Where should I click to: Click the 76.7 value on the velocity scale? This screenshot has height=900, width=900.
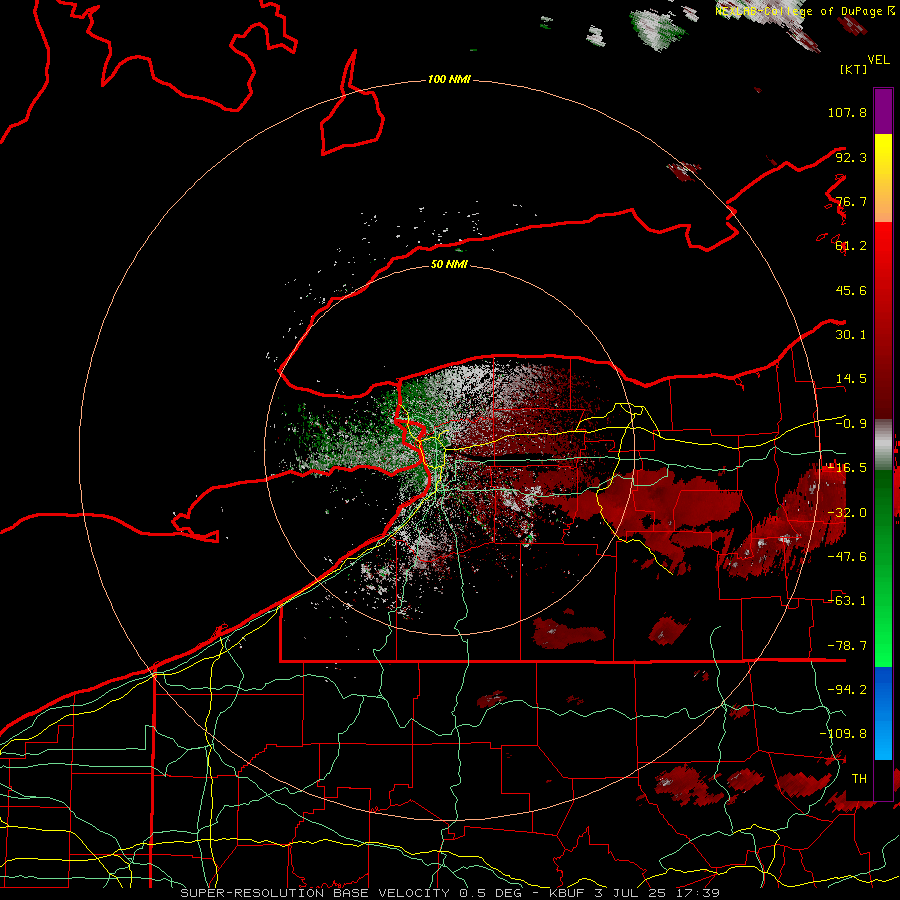(x=851, y=201)
